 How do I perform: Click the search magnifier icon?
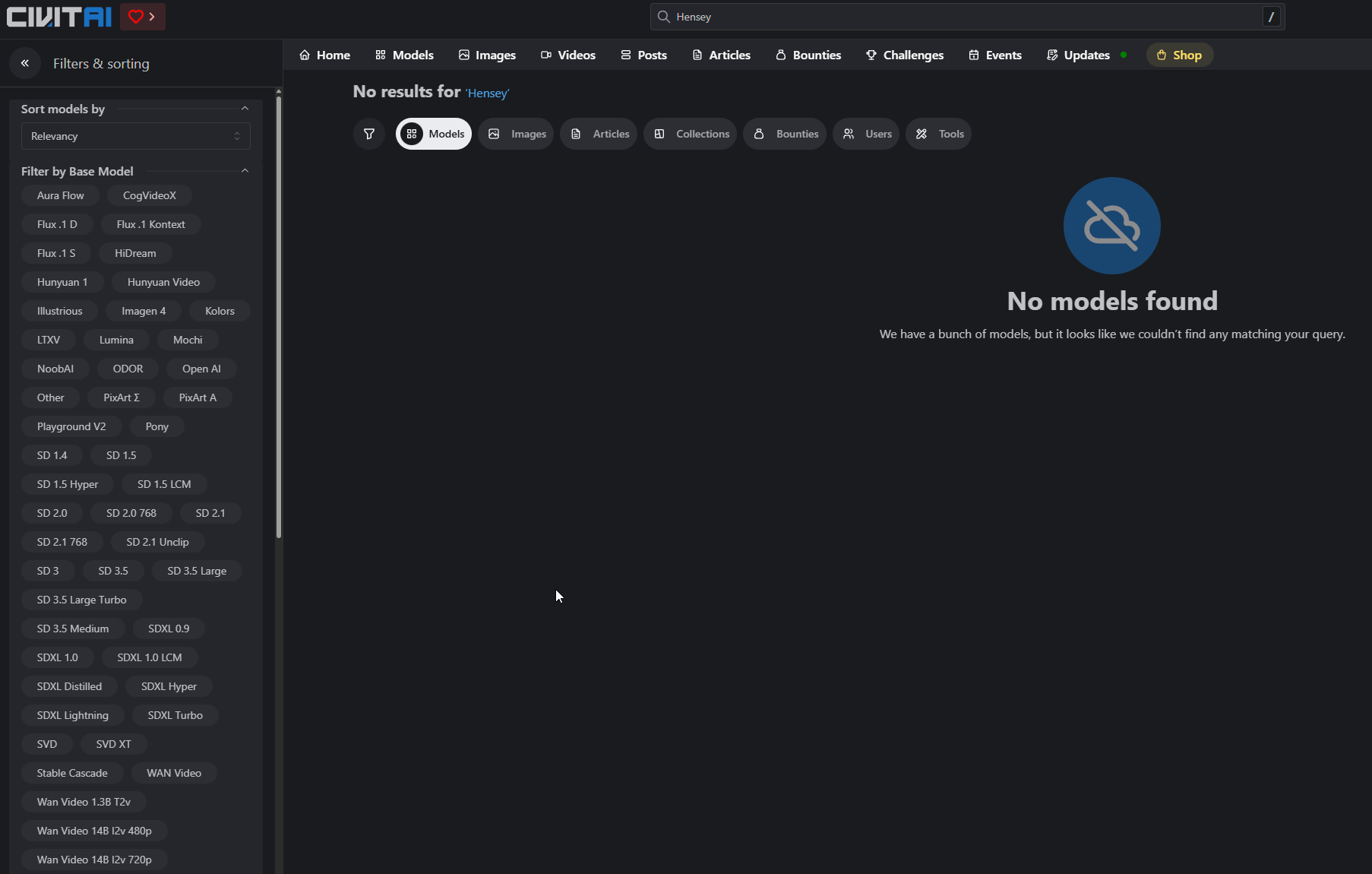pos(664,17)
